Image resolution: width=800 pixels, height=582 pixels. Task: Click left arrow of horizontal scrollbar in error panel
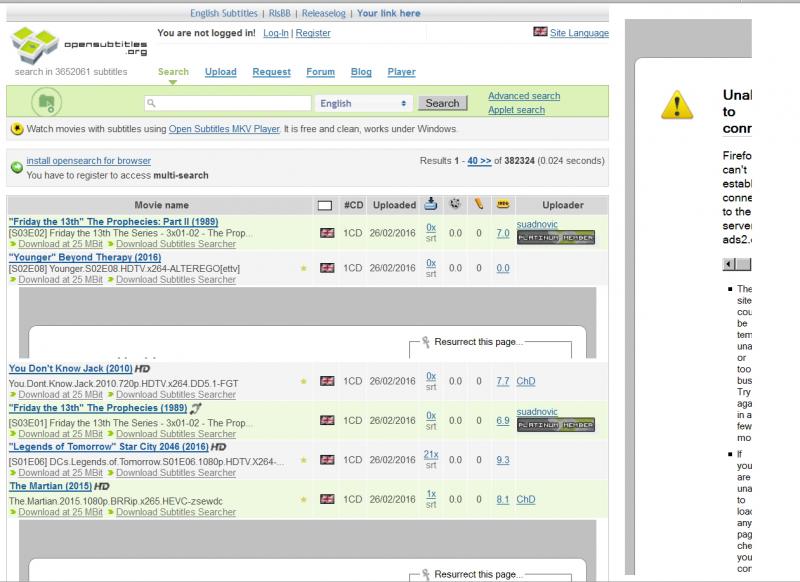click(x=729, y=265)
